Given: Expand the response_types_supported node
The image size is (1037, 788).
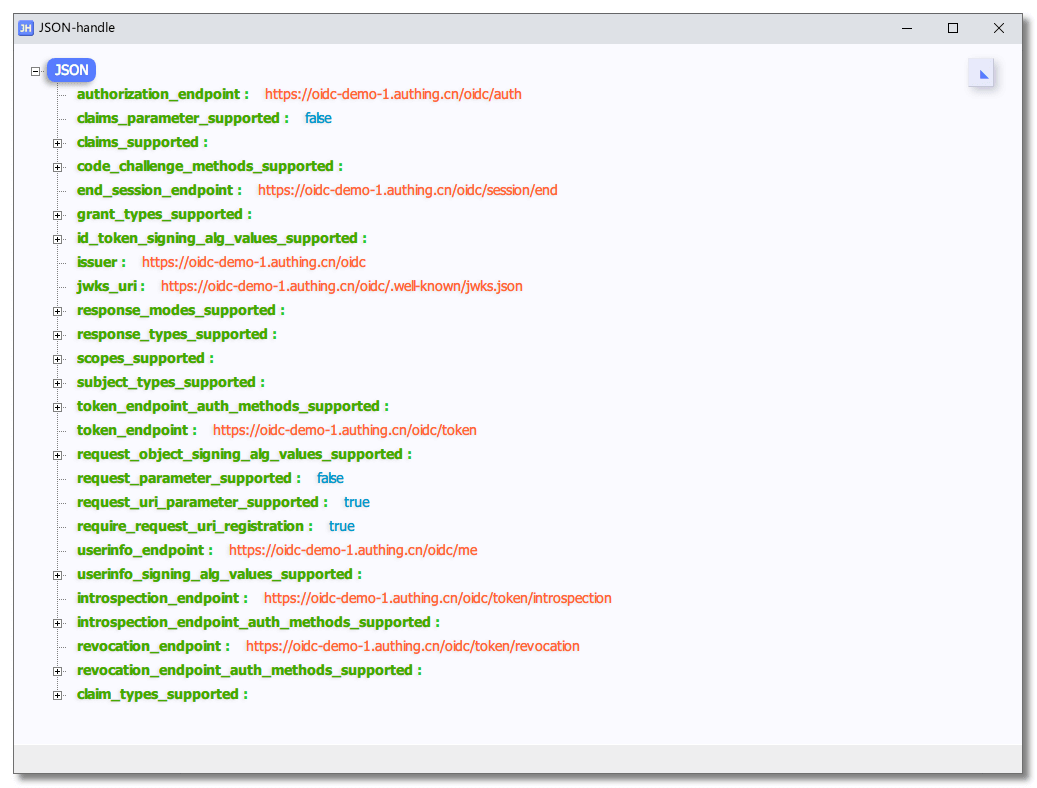Looking at the screenshot, I should (58, 335).
